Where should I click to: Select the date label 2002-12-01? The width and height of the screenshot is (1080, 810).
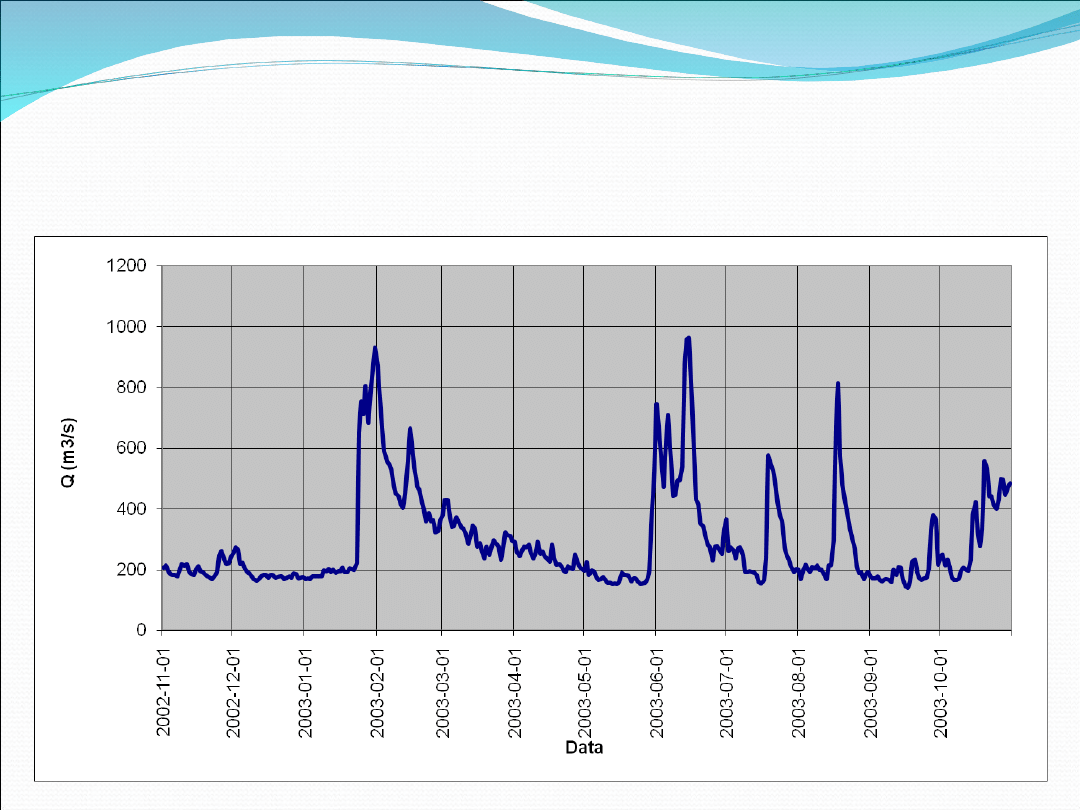tap(233, 692)
